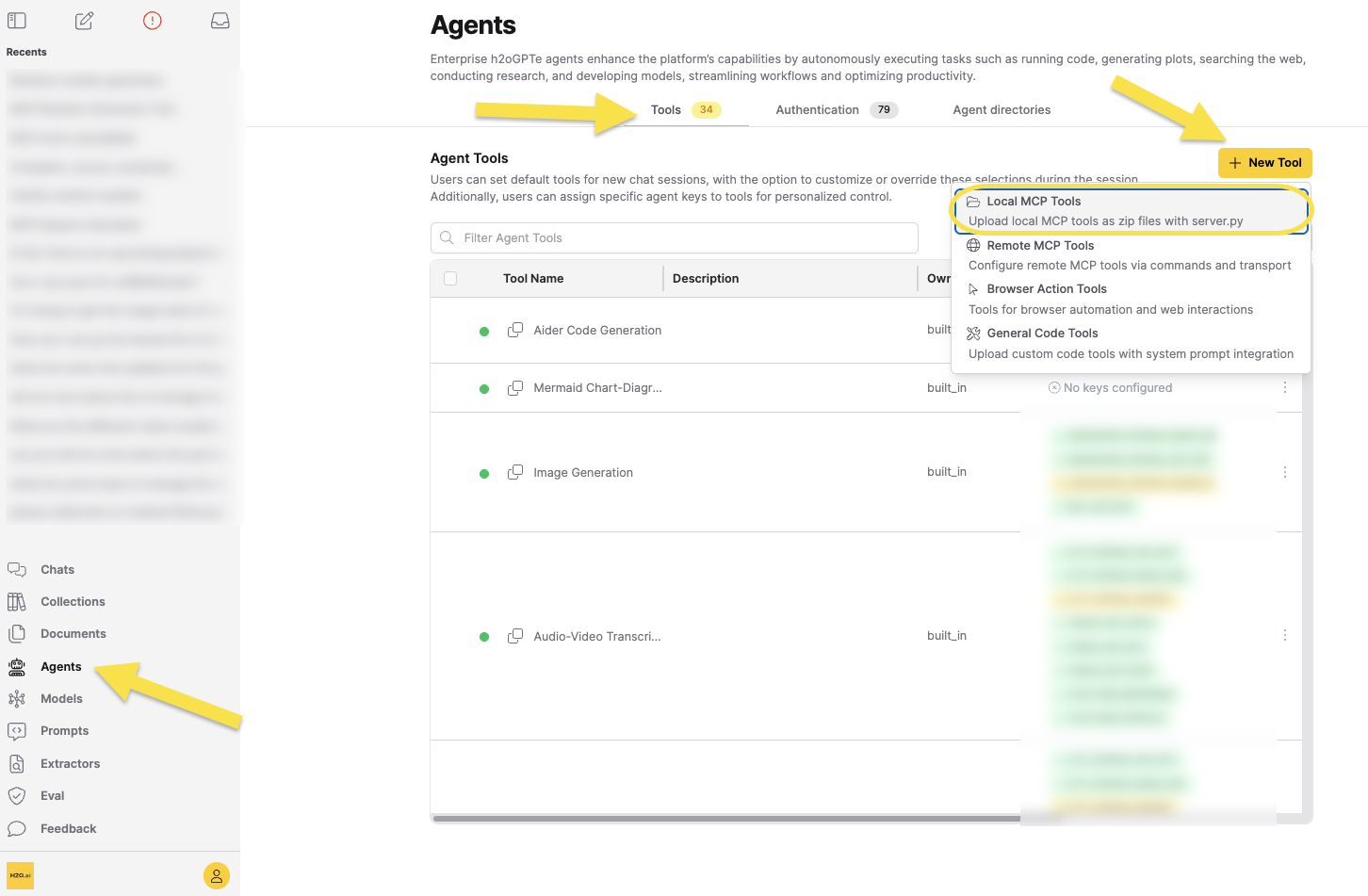Viewport: 1368px width, 896px height.
Task: Start a new chat with pencil icon
Action: point(85,21)
